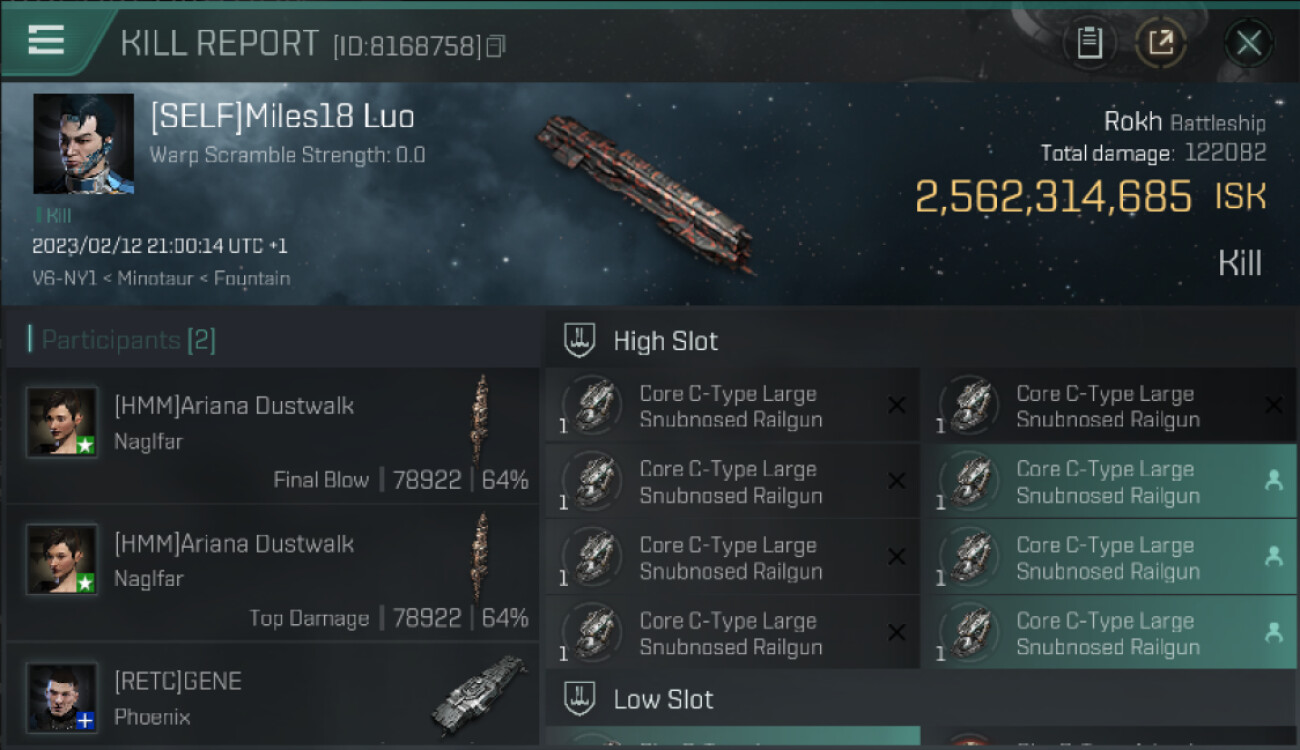The height and width of the screenshot is (750, 1300).
Task: Inspect the Rokh battleship image
Action: (x=645, y=190)
